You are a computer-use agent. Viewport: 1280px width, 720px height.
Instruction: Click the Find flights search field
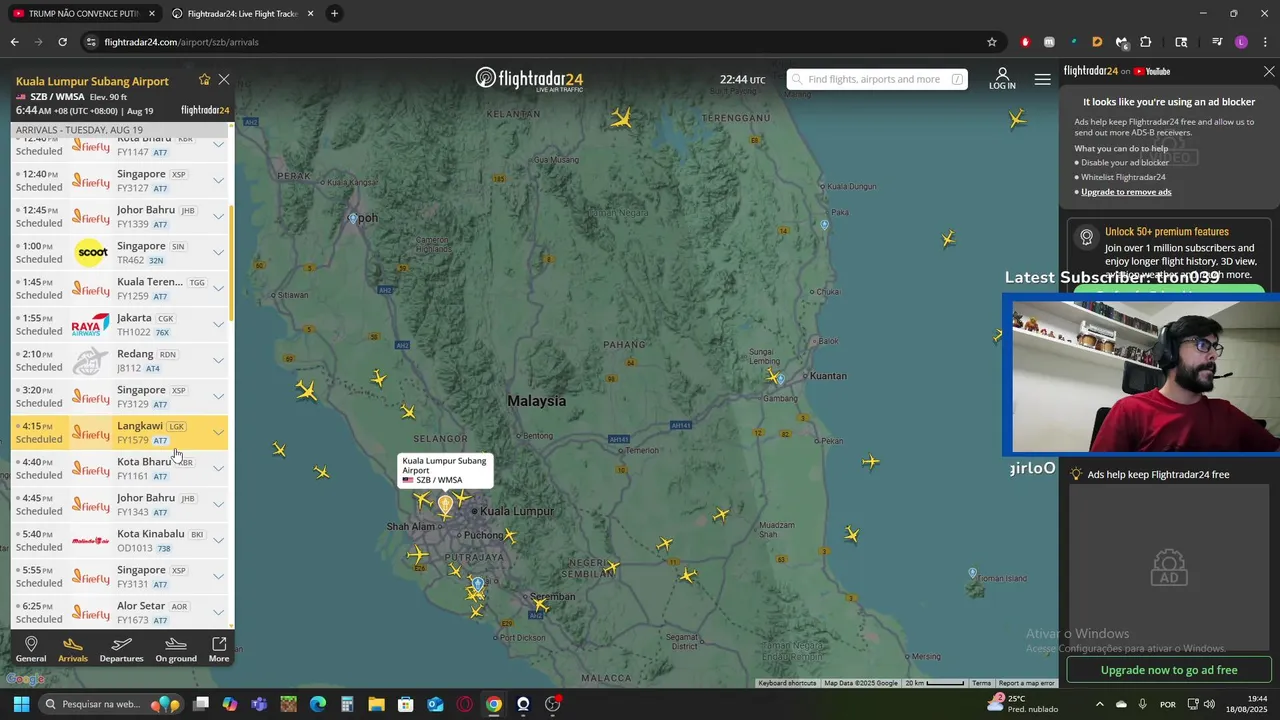click(x=876, y=79)
